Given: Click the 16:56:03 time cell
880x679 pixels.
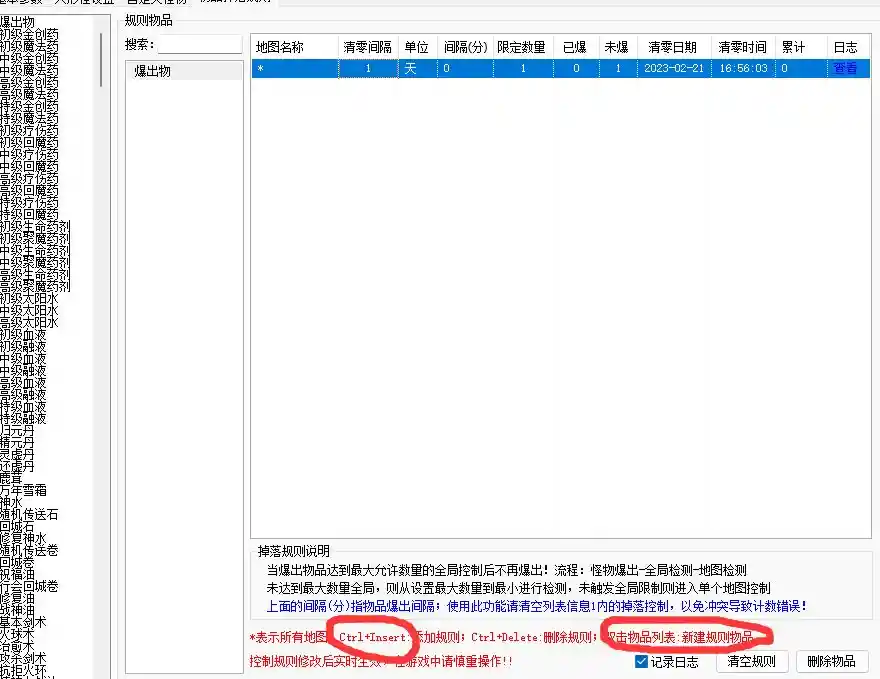Looking at the screenshot, I should click(x=743, y=68).
